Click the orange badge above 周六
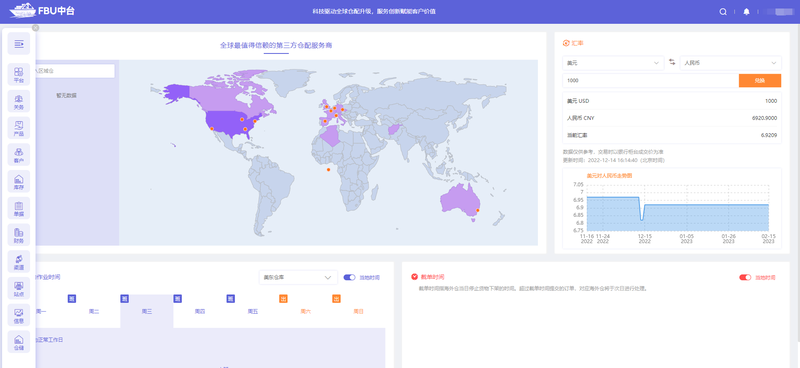 click(x=283, y=299)
